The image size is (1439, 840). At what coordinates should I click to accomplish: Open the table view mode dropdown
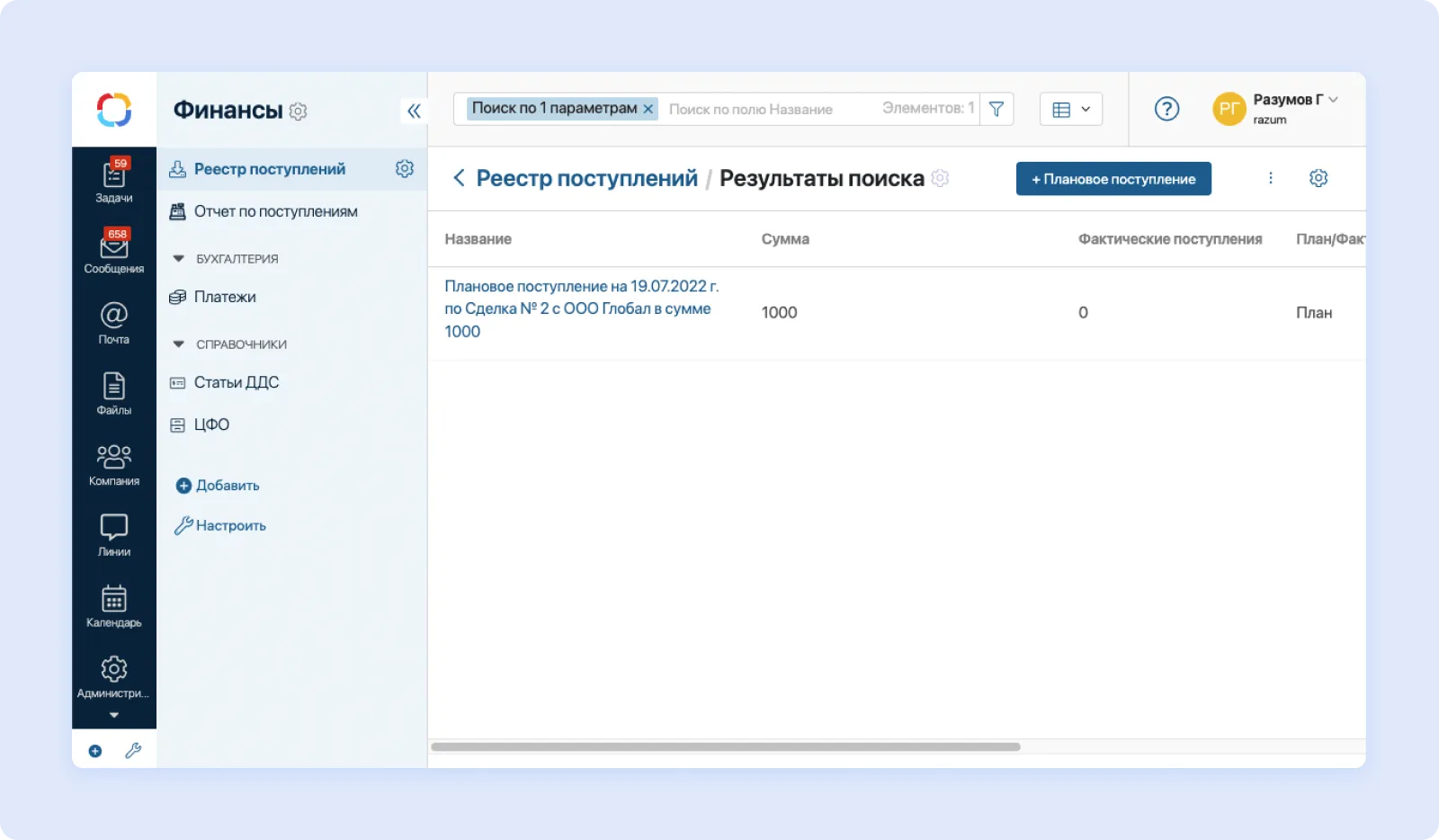coord(1071,109)
